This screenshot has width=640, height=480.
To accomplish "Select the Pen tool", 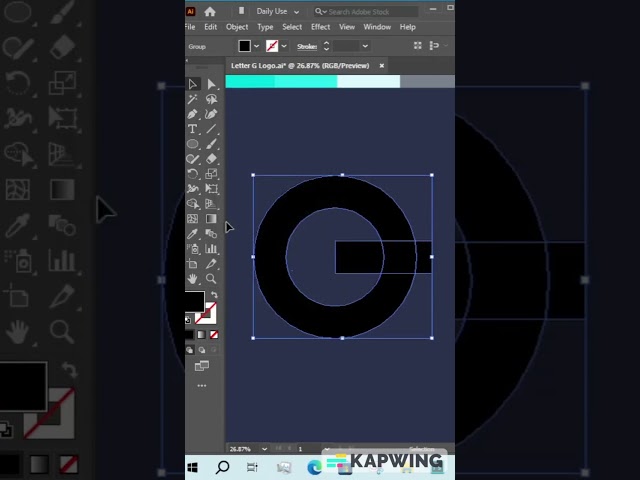I will click(x=193, y=114).
